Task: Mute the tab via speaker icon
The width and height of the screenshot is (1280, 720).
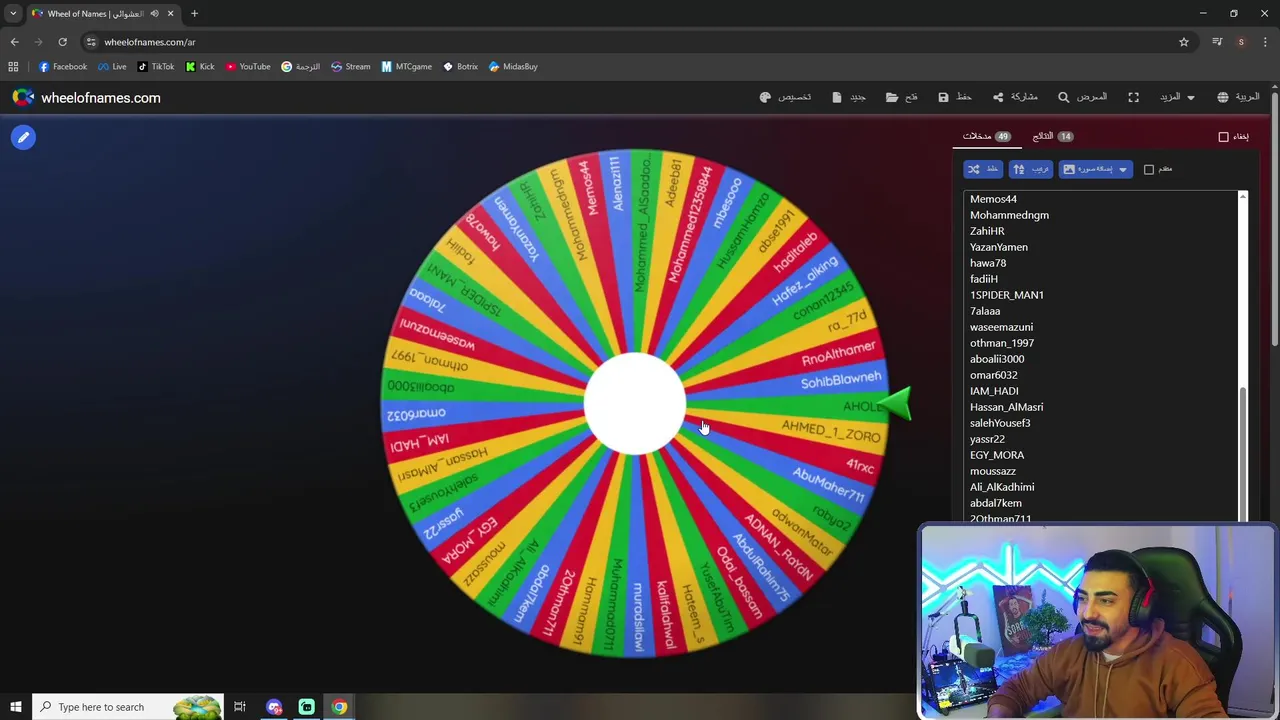Action: (154, 13)
